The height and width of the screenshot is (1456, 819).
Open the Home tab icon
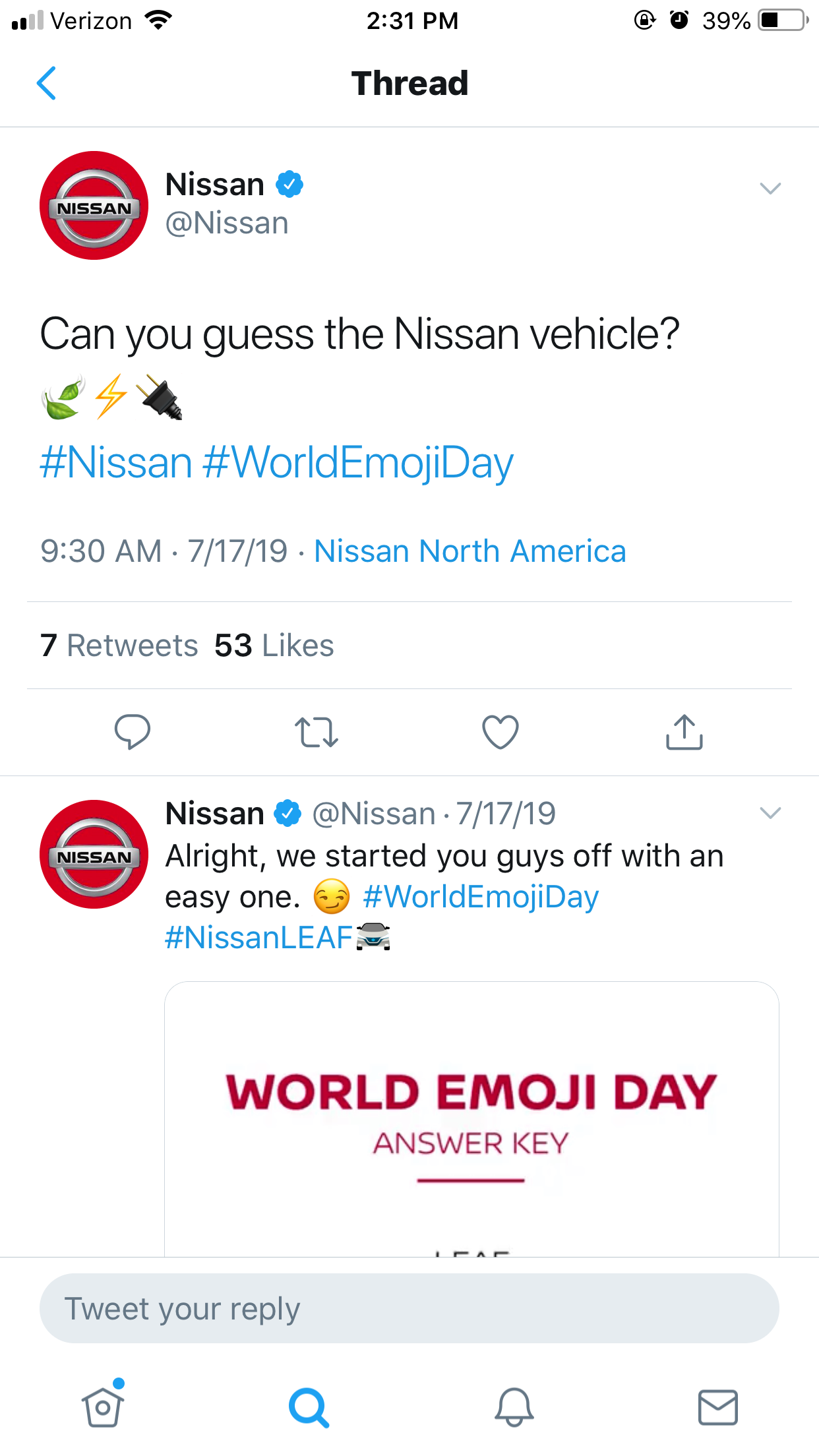pos(104,1405)
